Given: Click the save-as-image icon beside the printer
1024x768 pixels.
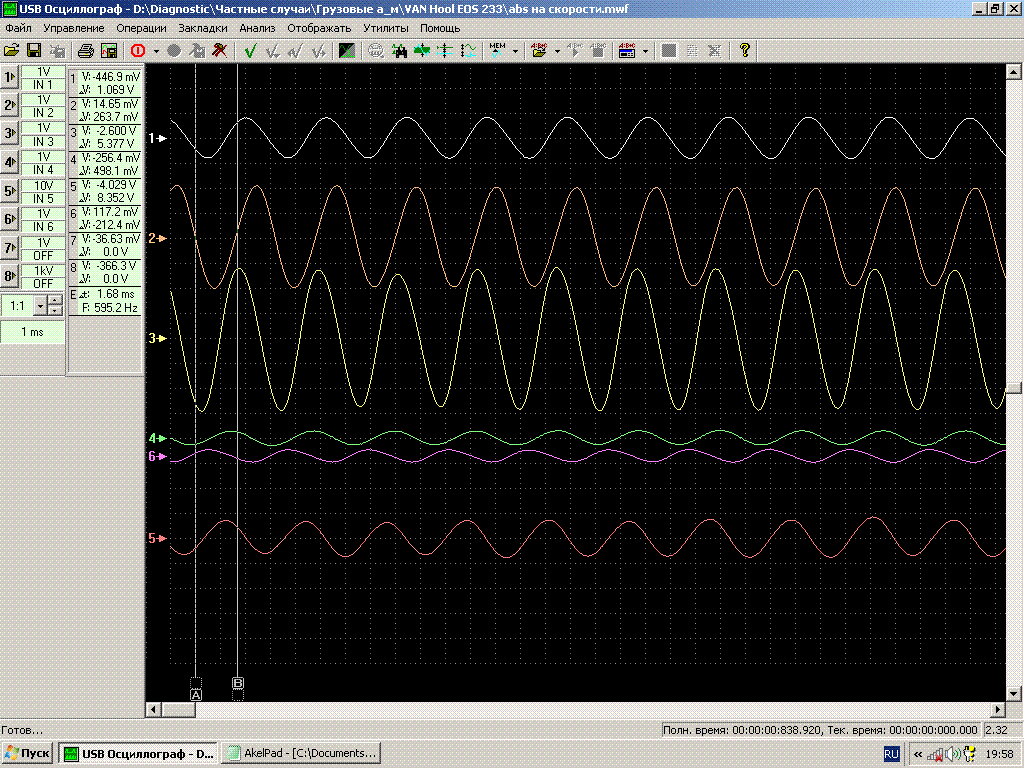Looking at the screenshot, I should (x=109, y=50).
